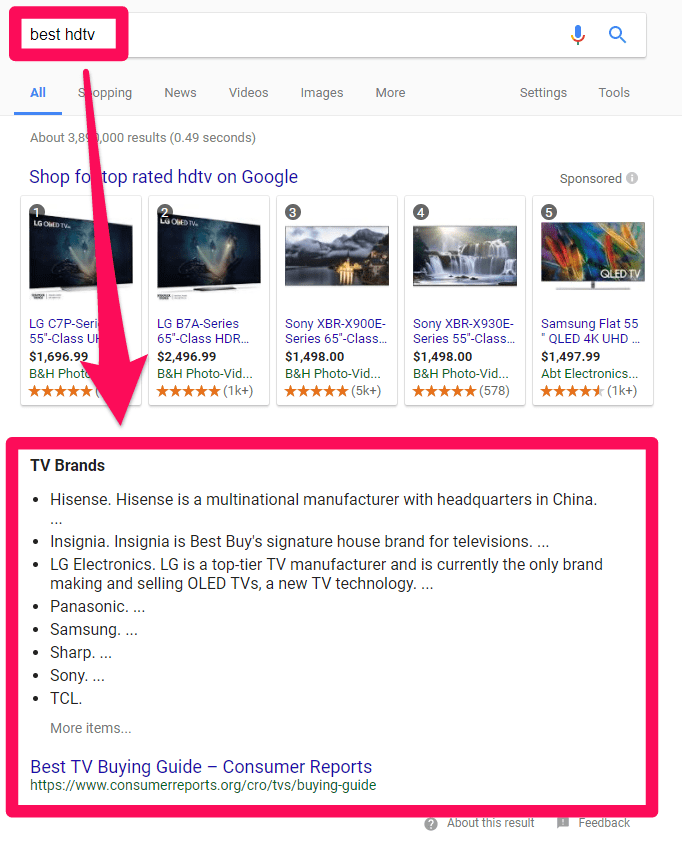
Task: Click the TV Brands heading
Action: pos(68,465)
